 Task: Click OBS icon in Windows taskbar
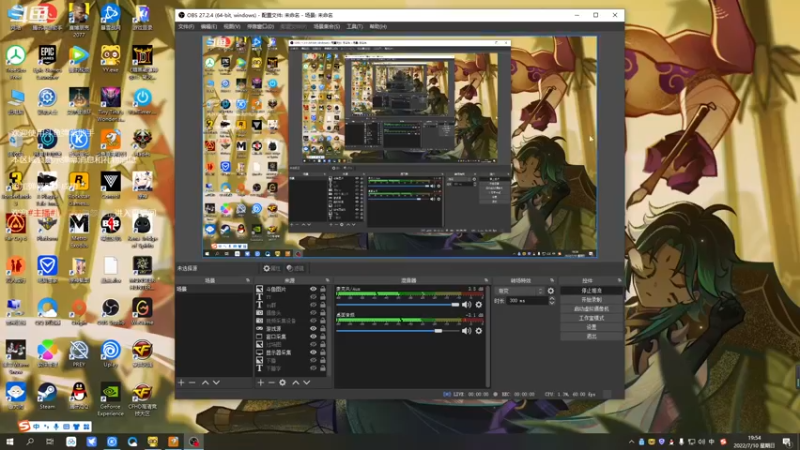(194, 441)
